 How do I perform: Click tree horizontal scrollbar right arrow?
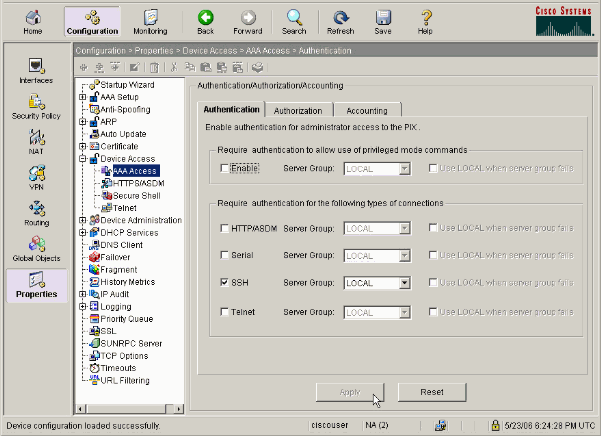178,409
